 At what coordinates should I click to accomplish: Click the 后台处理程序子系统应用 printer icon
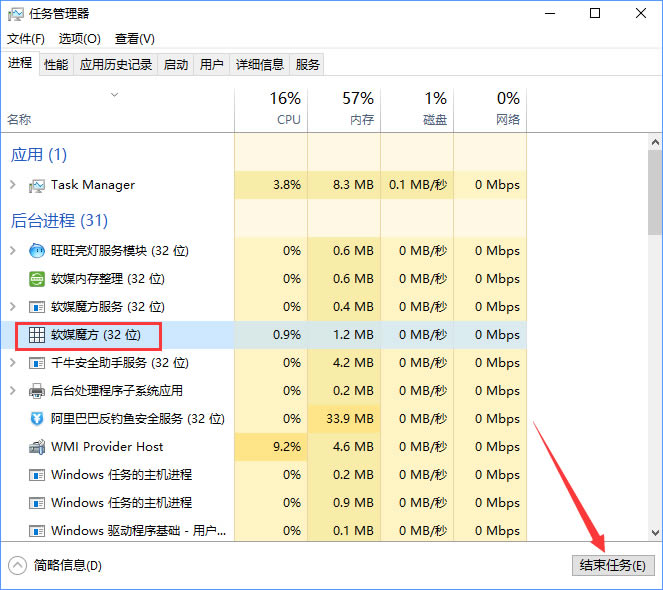point(37,391)
